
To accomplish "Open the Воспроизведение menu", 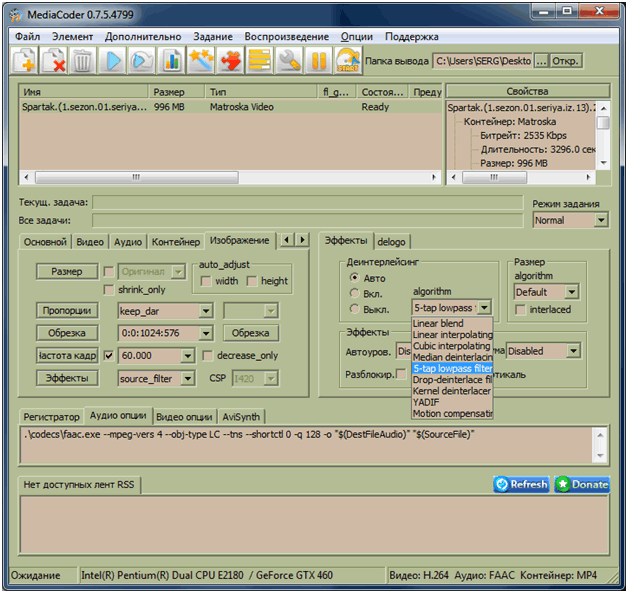I will pyautogui.click(x=285, y=37).
